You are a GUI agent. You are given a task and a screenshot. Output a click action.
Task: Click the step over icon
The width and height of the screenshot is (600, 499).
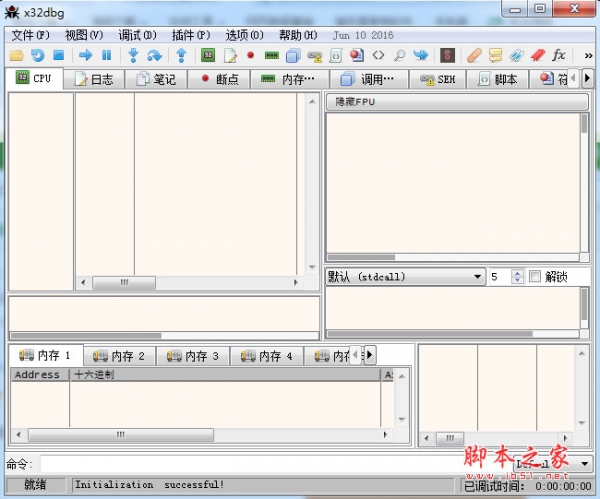(155, 55)
